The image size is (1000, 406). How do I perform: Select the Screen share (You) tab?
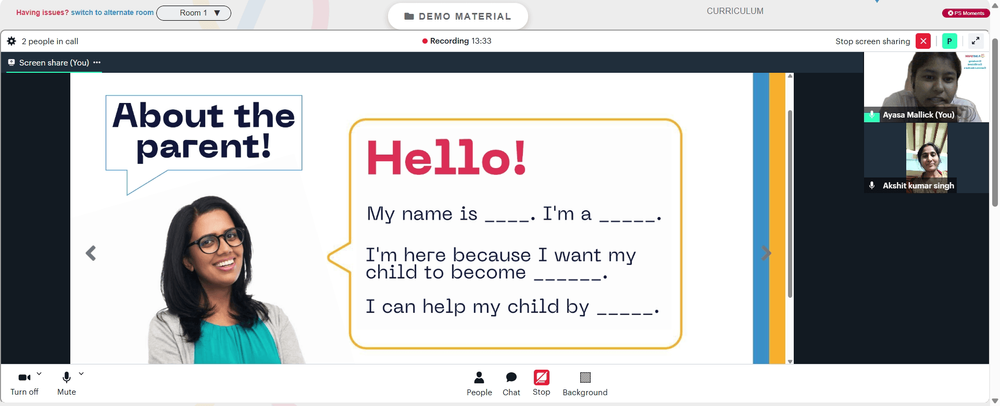pos(54,62)
